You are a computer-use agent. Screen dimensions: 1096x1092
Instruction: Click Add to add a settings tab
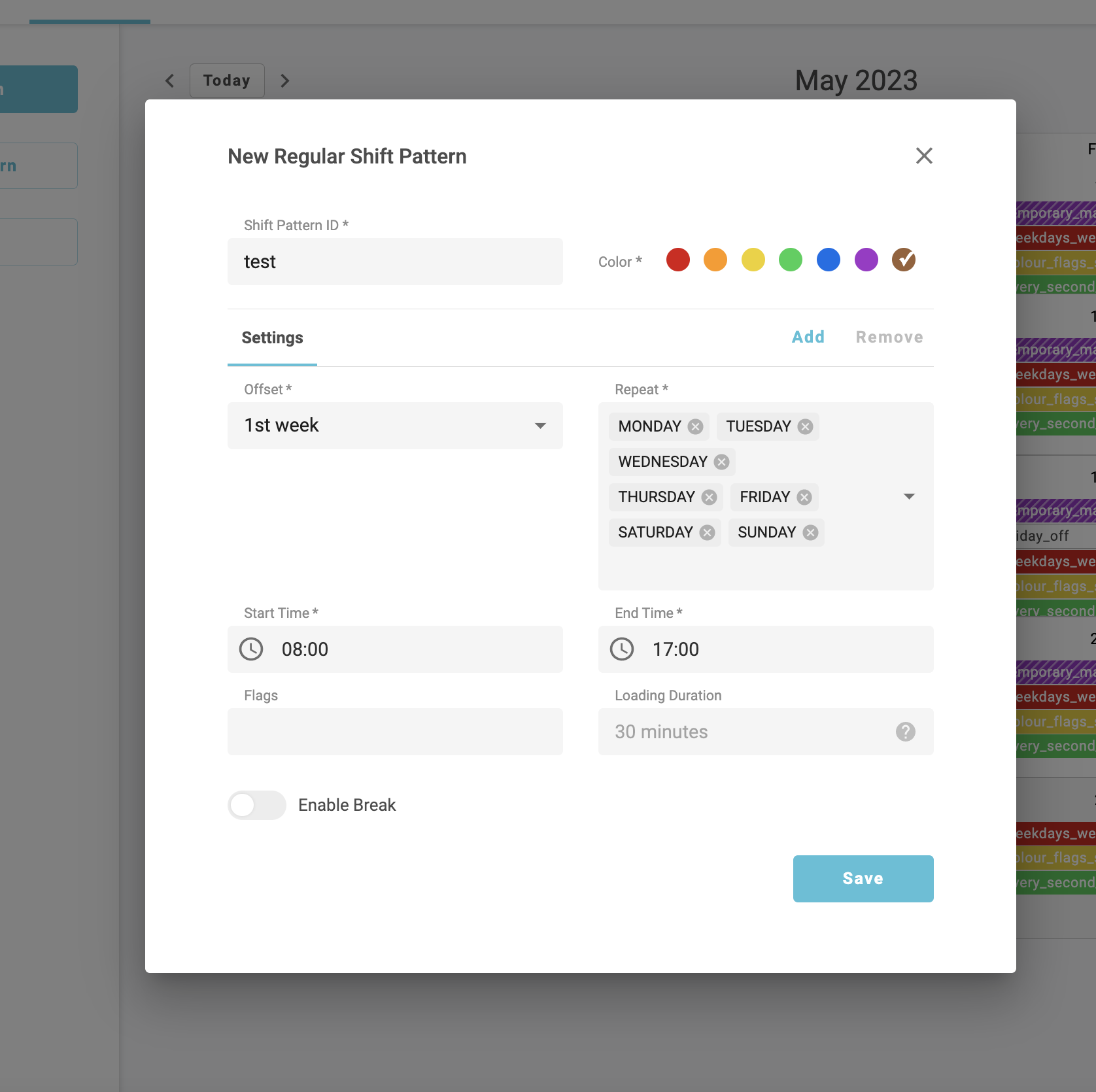point(808,337)
